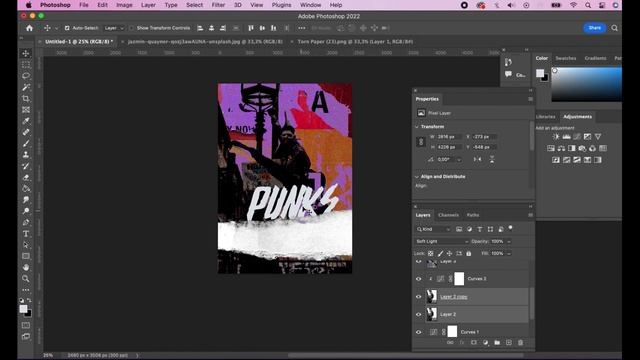Image resolution: width=640 pixels, height=360 pixels.
Task: Add an Exposure adjustment
Action: [587, 137]
